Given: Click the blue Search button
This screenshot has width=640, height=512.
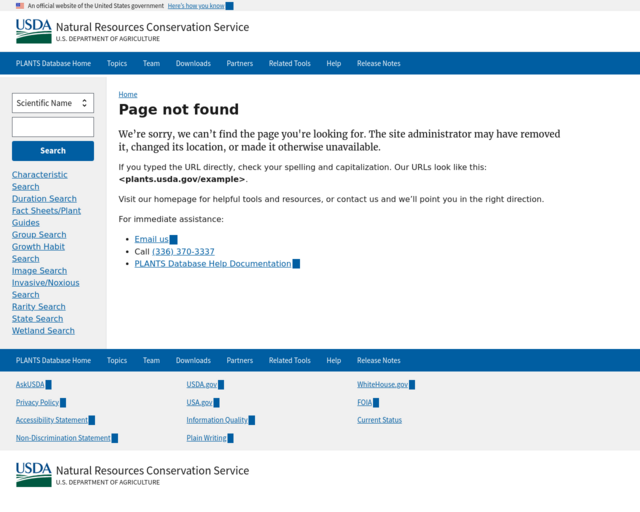Looking at the screenshot, I should tap(53, 151).
